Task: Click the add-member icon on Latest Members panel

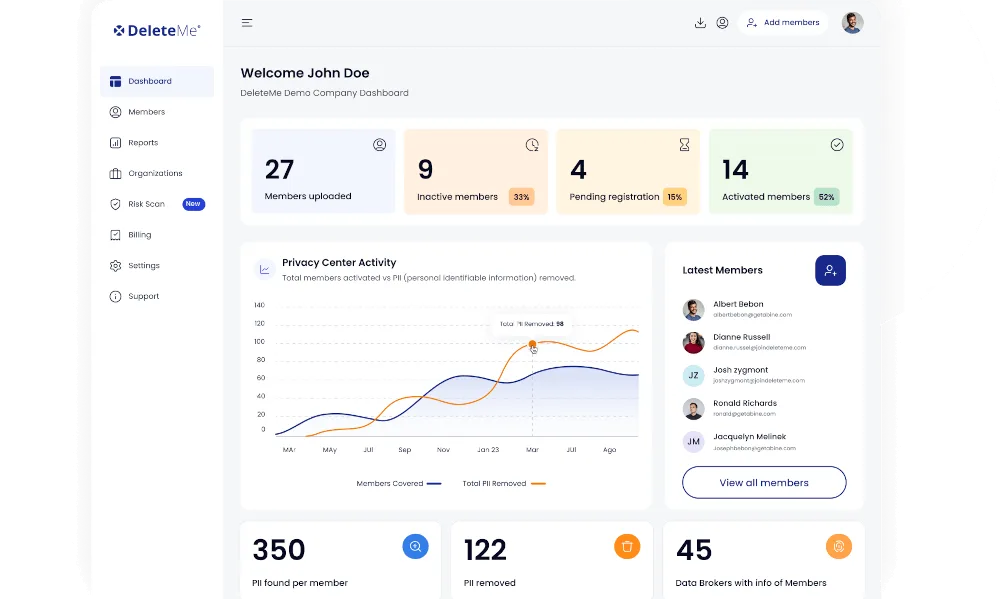Action: pyautogui.click(x=830, y=270)
